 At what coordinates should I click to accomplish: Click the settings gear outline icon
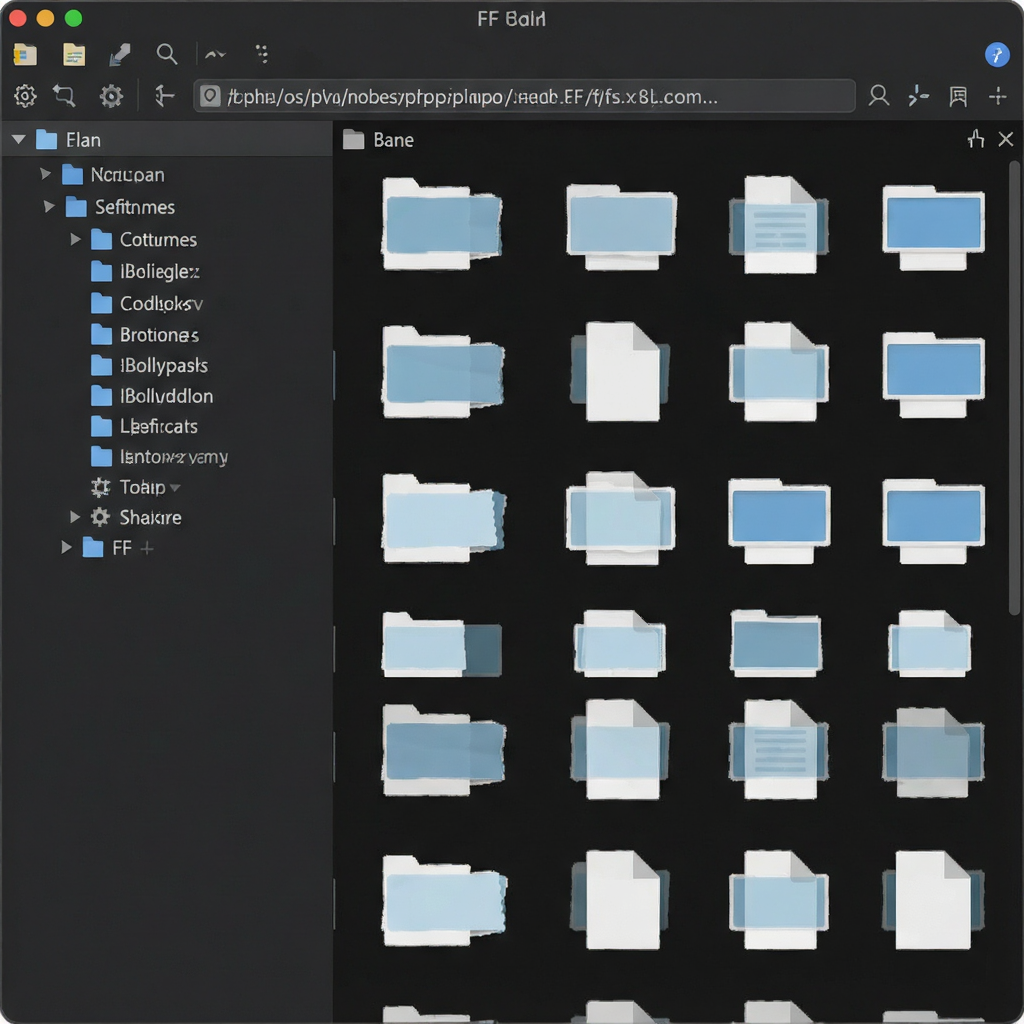coord(25,96)
